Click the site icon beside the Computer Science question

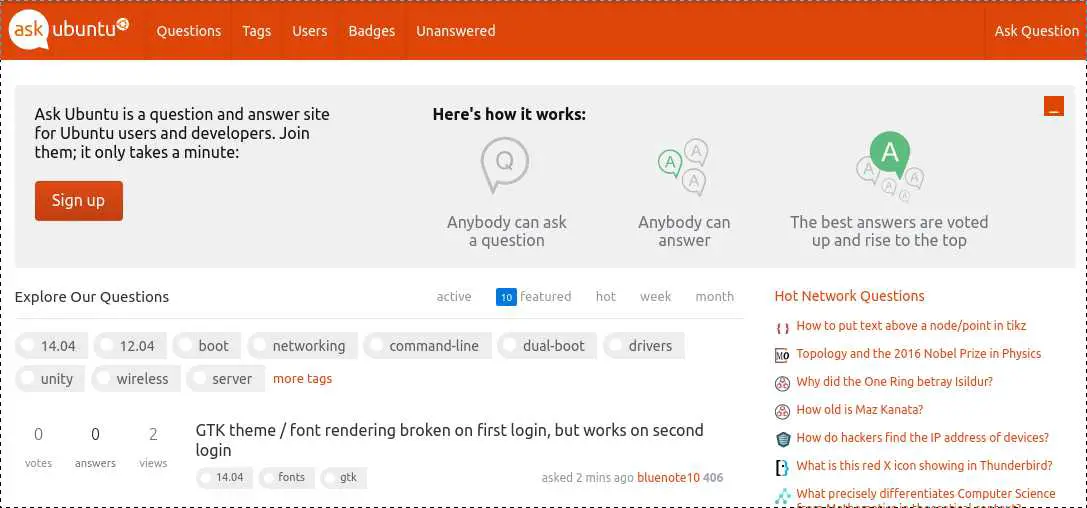[782, 496]
